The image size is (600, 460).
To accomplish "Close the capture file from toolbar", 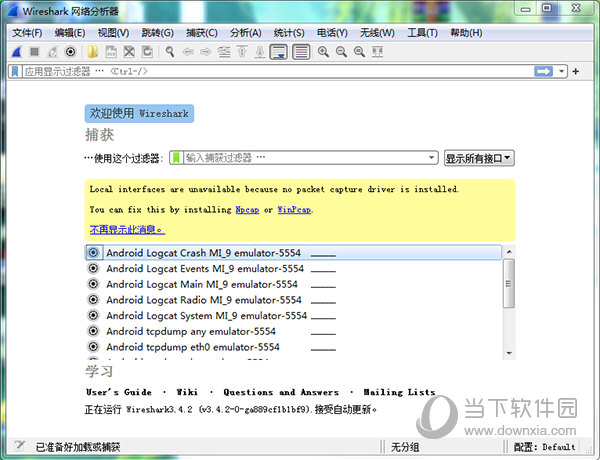I will point(129,52).
